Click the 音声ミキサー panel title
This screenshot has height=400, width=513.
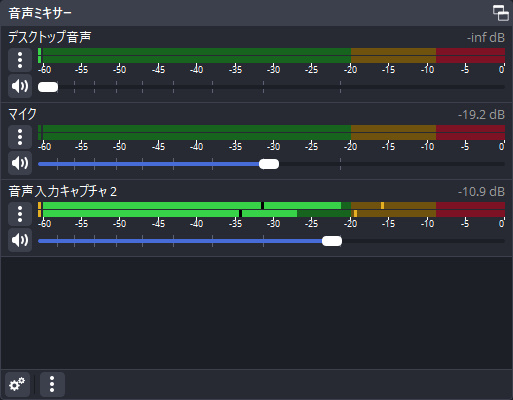40,13
